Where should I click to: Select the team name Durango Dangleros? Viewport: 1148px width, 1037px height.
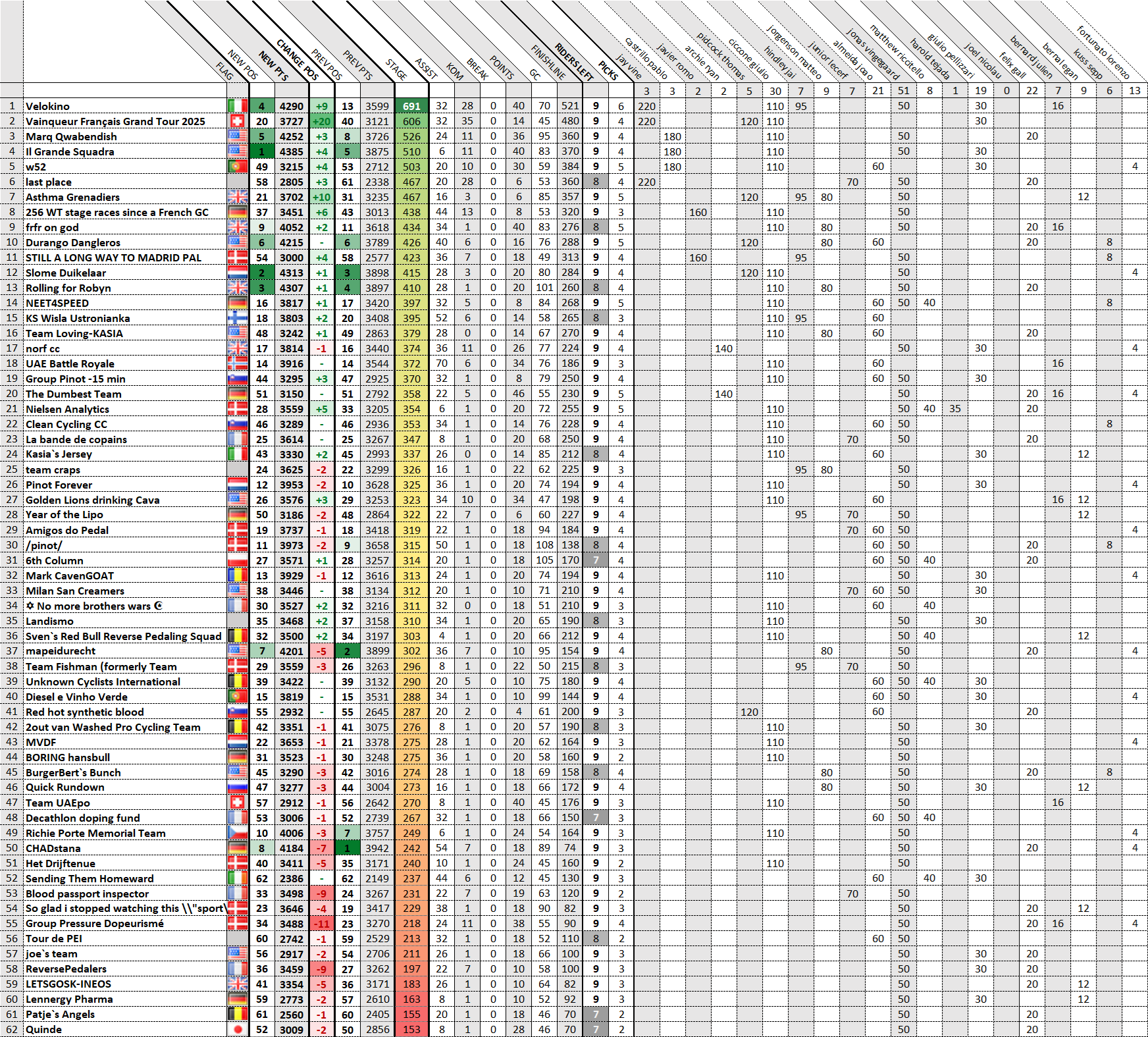tap(73, 243)
